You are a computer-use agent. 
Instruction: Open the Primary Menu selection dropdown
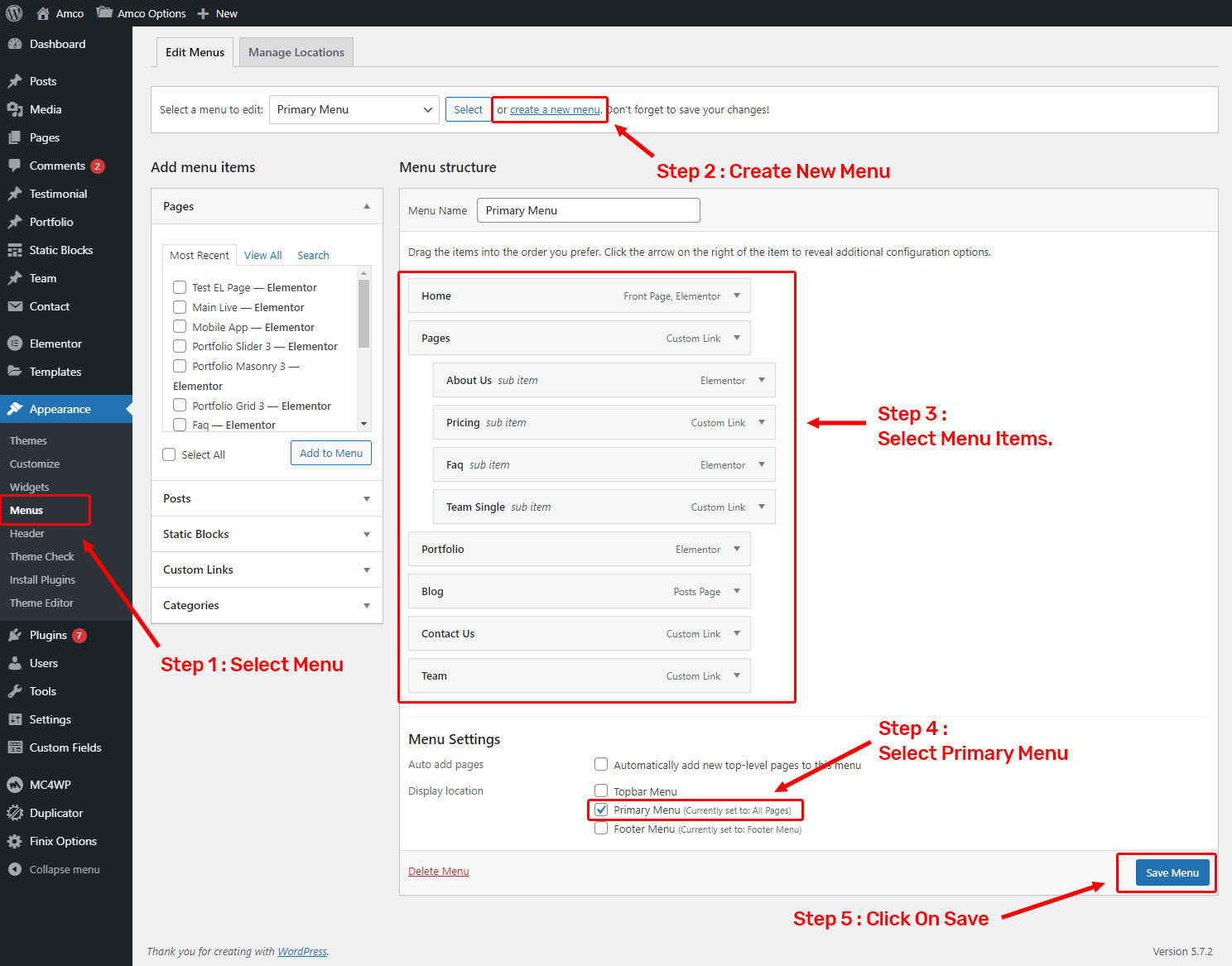point(354,109)
